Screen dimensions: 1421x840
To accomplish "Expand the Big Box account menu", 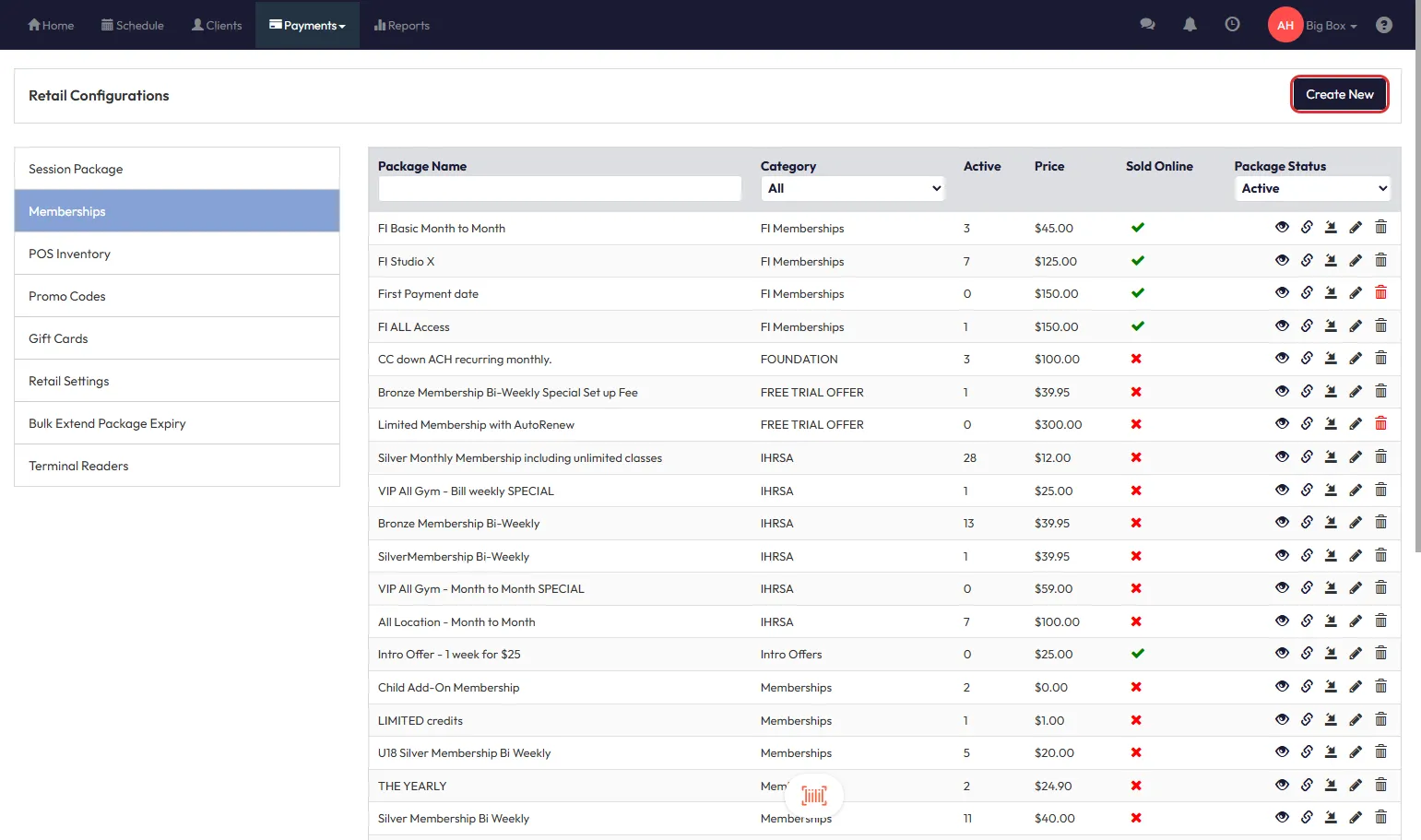I will [x=1331, y=26].
